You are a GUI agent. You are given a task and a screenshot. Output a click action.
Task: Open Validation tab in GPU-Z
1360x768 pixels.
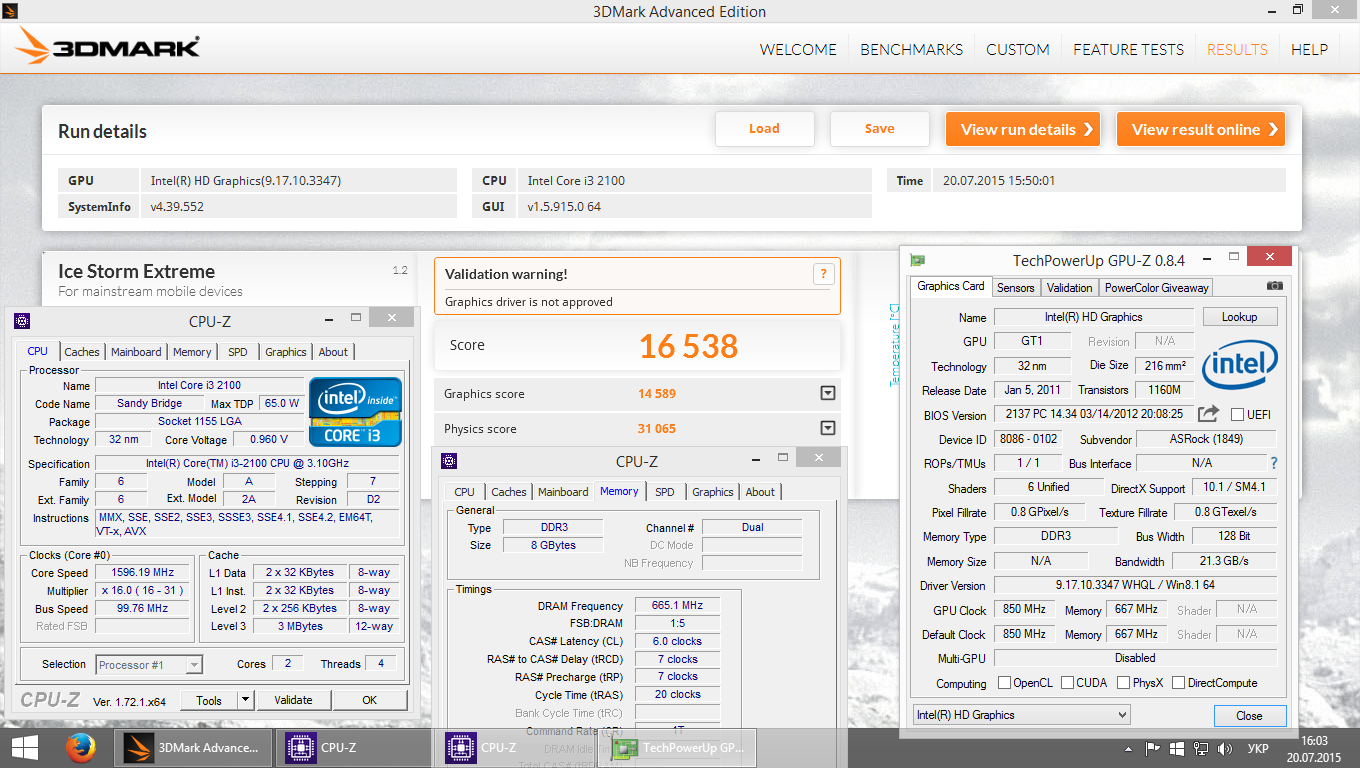point(1069,287)
